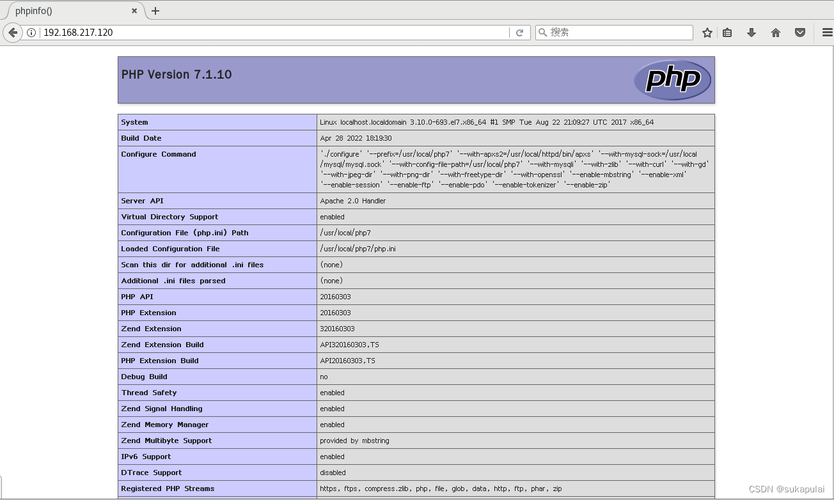Close the phpinfo() tab

(134, 11)
